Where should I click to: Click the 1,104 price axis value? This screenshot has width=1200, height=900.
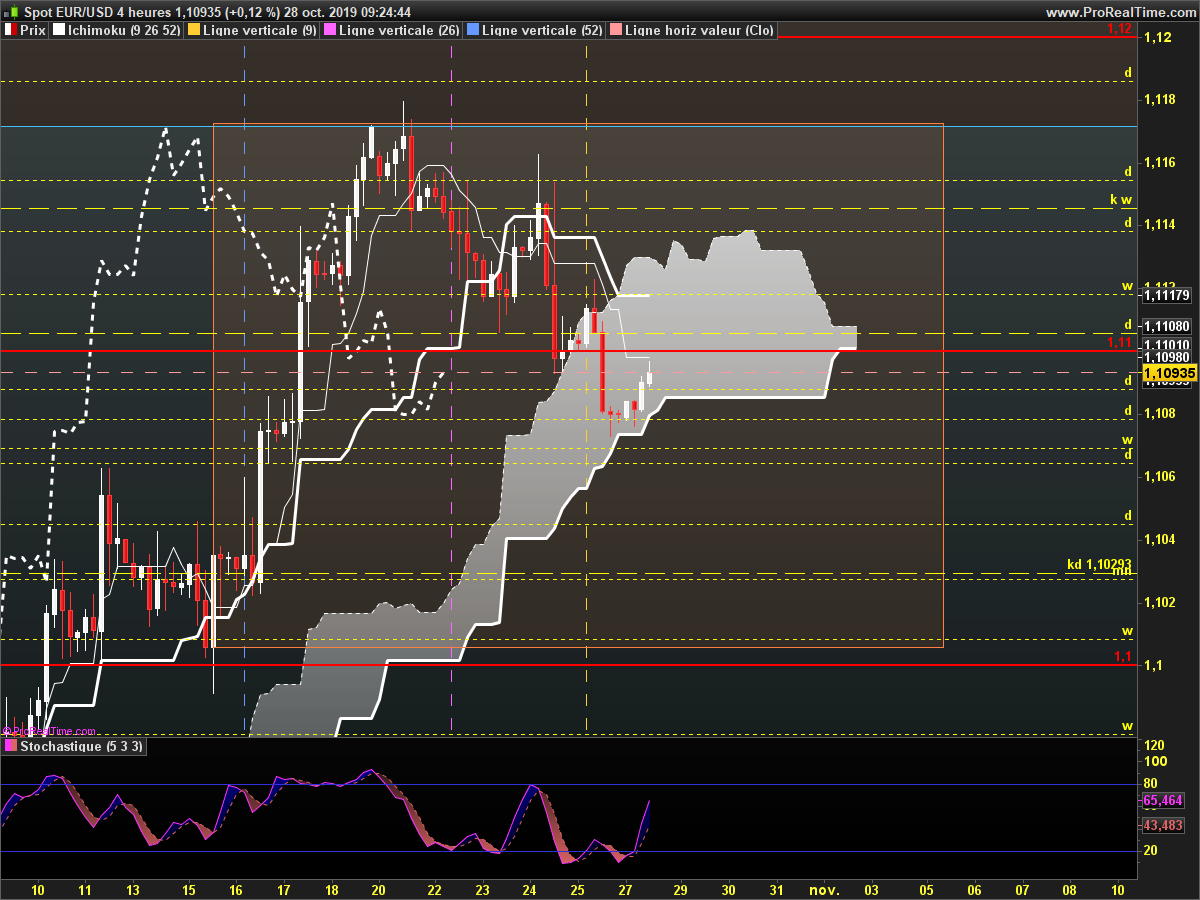[x=1160, y=539]
